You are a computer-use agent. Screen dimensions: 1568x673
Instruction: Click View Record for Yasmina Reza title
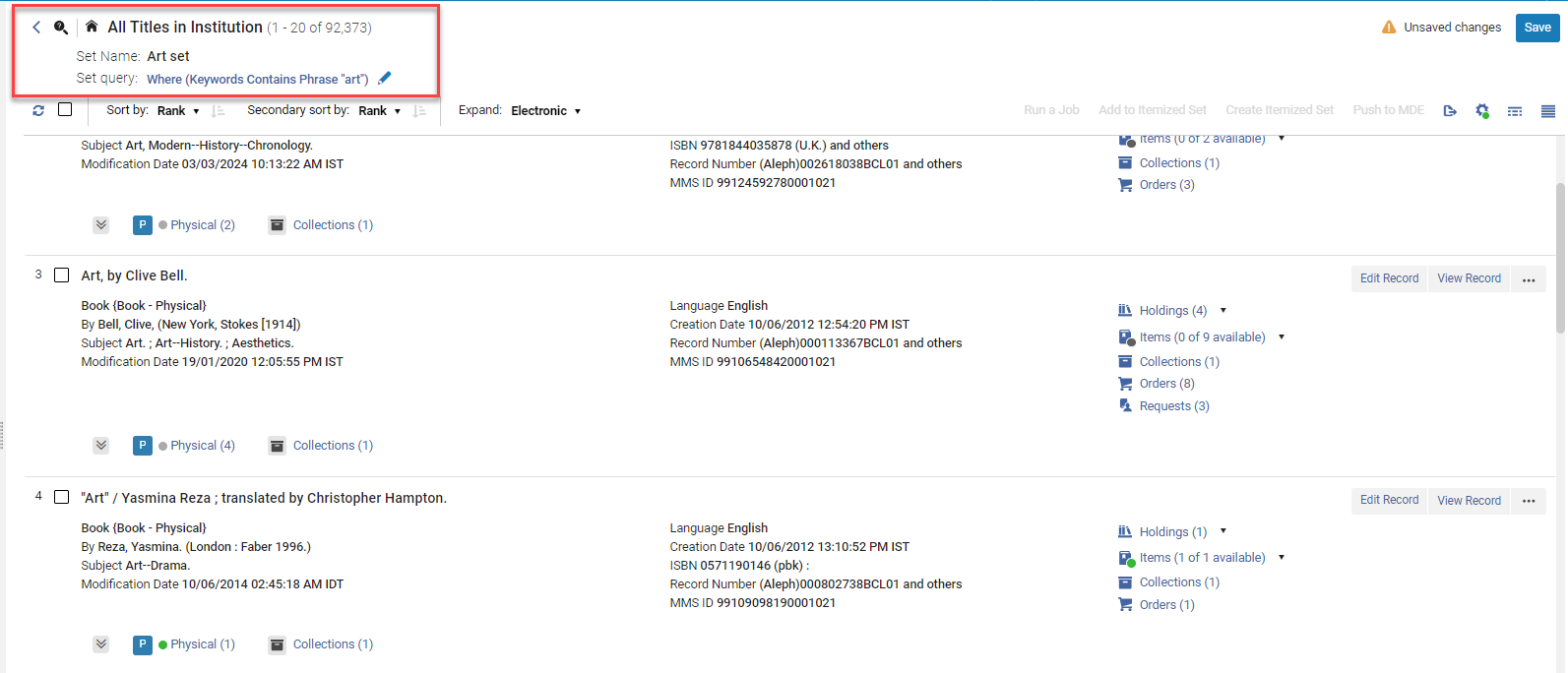coord(1469,500)
